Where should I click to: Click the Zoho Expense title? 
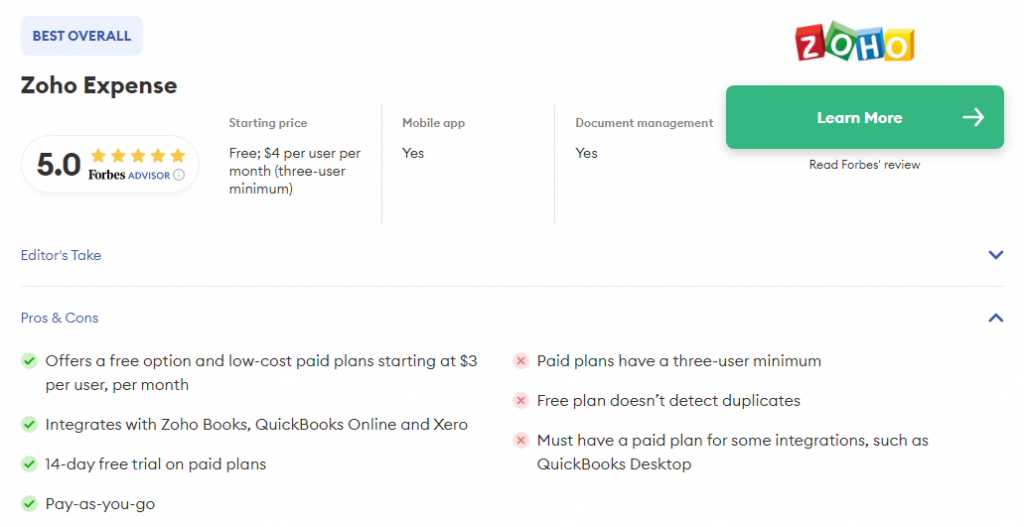coord(99,86)
